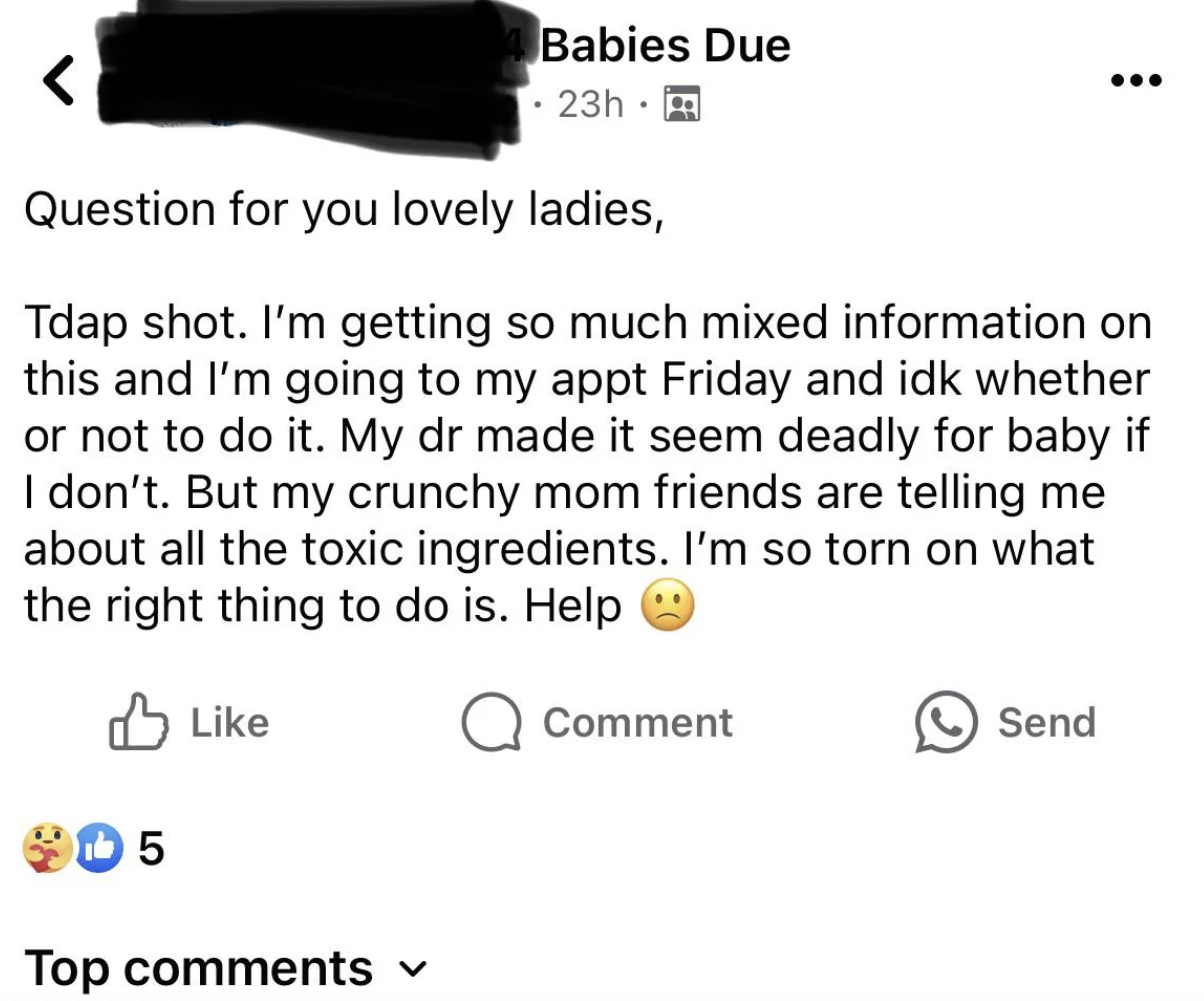View who reacted via the count 5
The width and height of the screenshot is (1204, 1001).
pos(150,849)
